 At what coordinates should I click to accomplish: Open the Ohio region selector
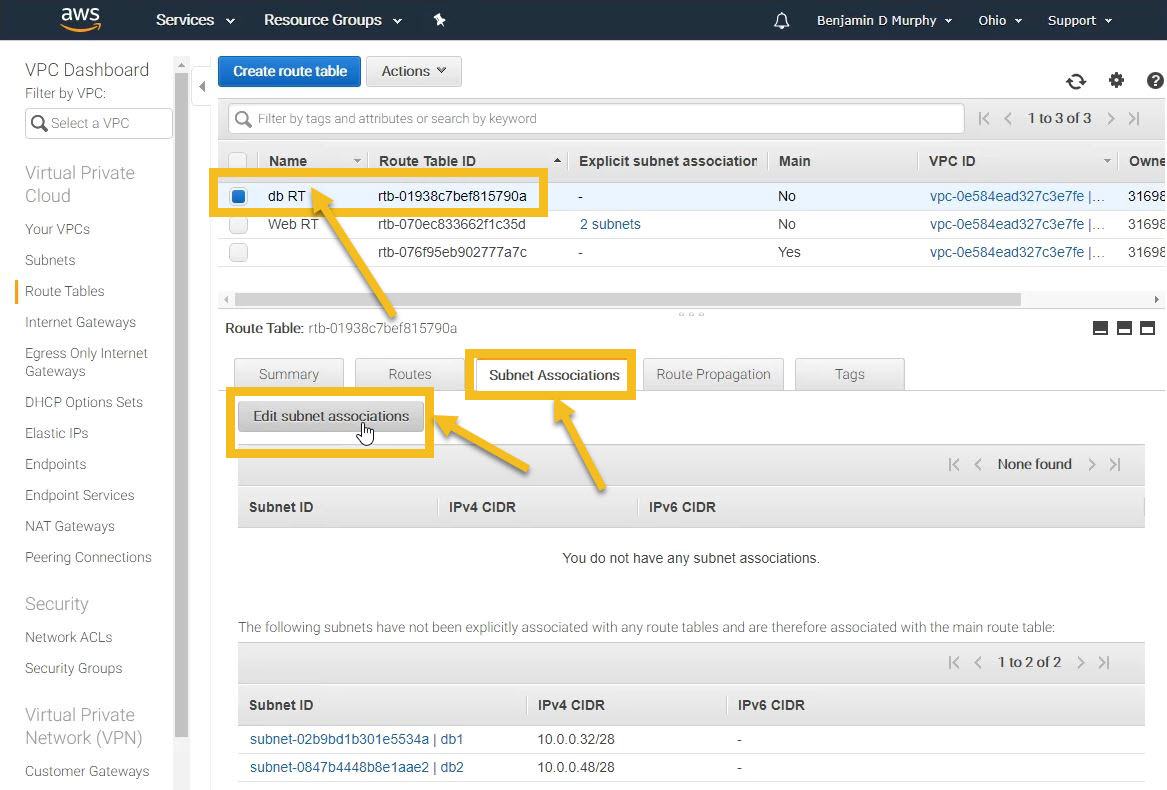(1000, 20)
